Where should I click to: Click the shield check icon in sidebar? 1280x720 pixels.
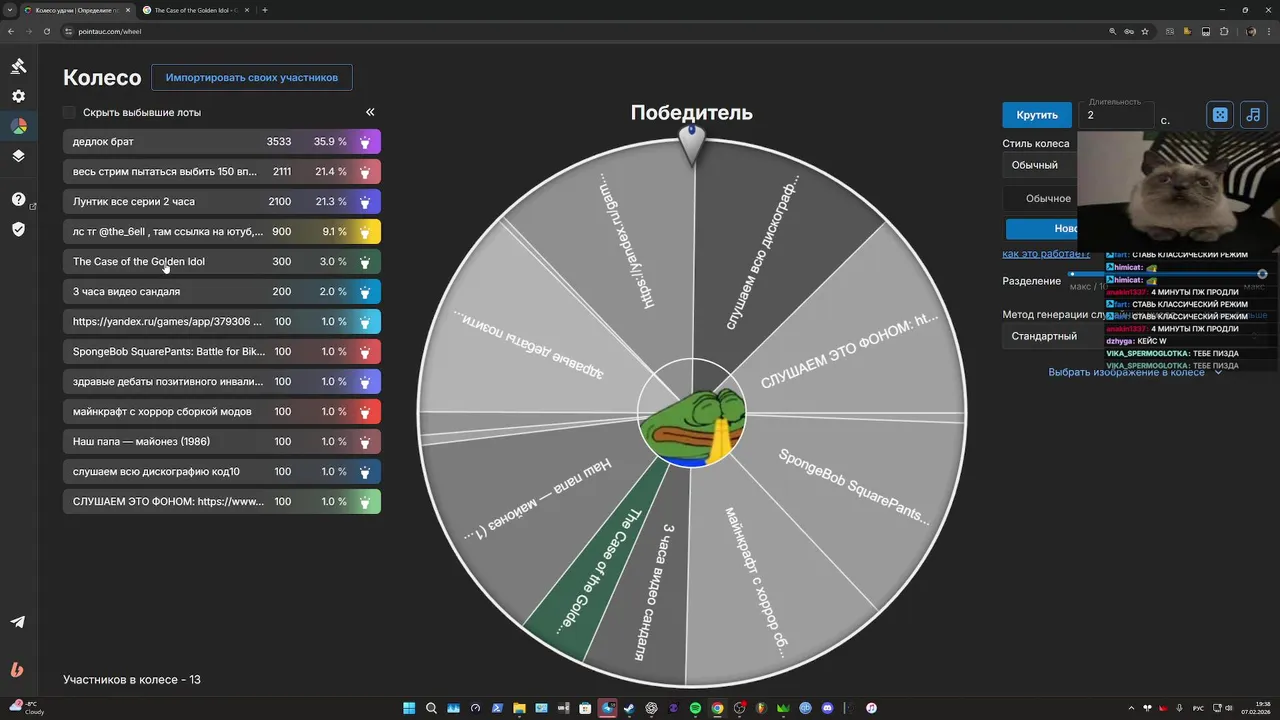tap(18, 229)
